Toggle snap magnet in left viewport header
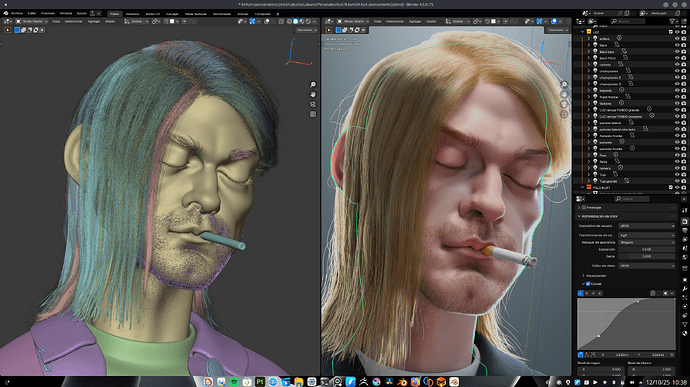This screenshot has height=387, width=690. tap(166, 21)
